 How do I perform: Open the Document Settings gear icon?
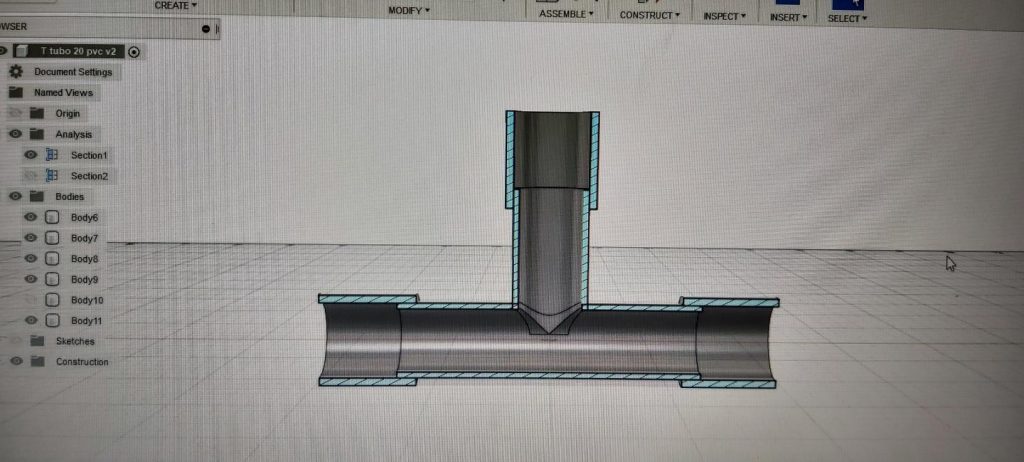(16, 72)
